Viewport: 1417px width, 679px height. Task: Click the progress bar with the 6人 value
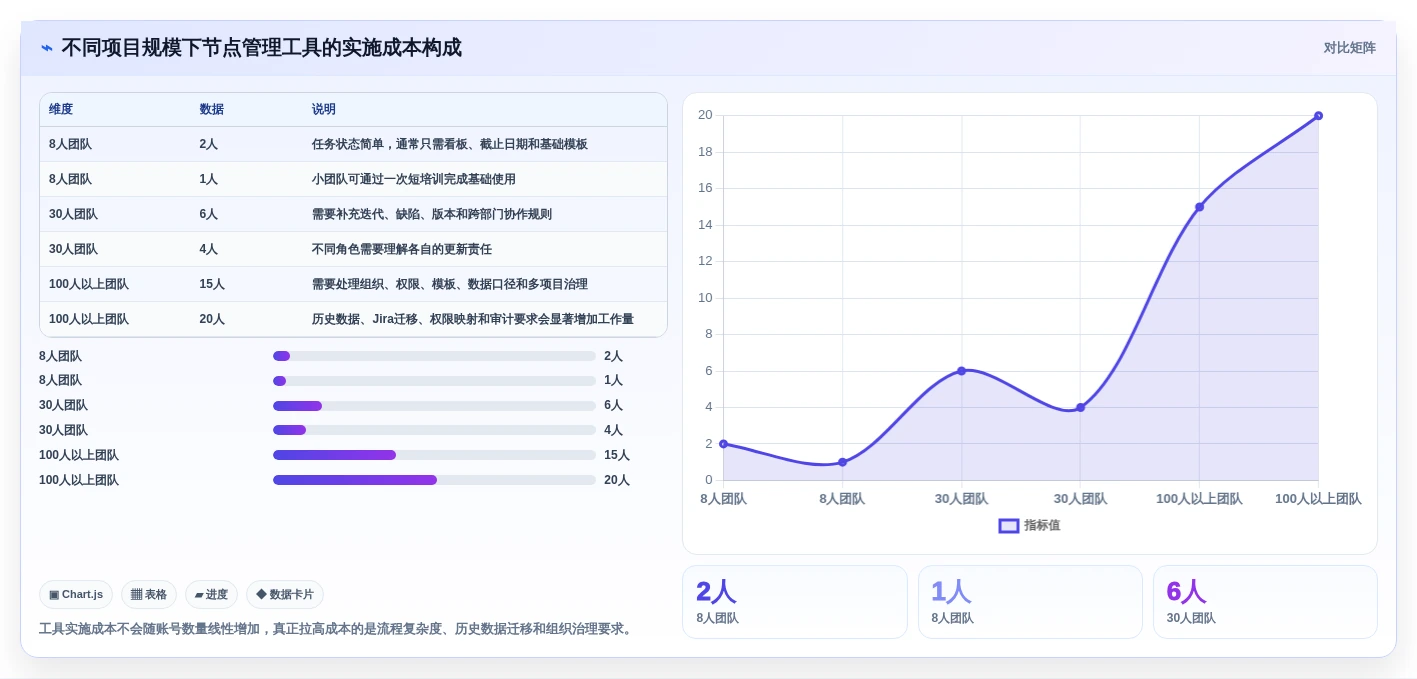pos(434,406)
